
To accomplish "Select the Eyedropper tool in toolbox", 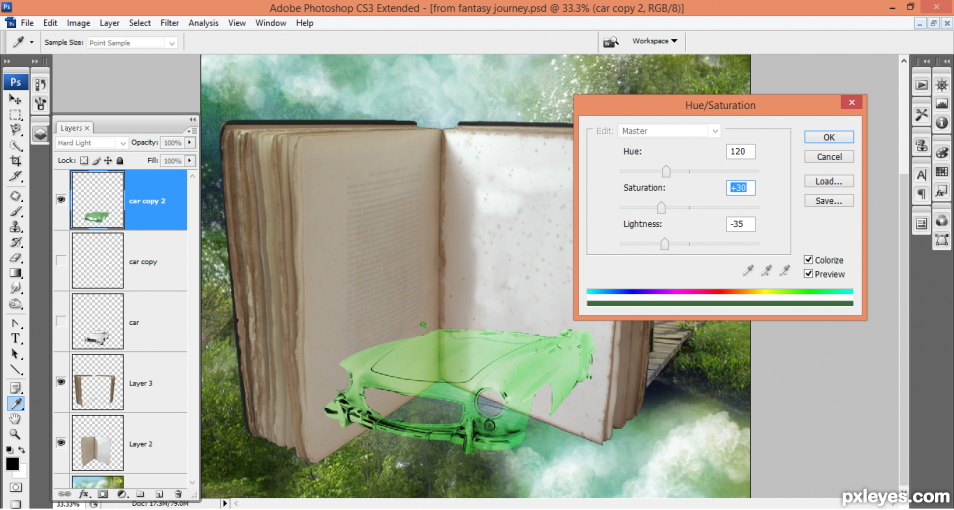I will coord(15,403).
